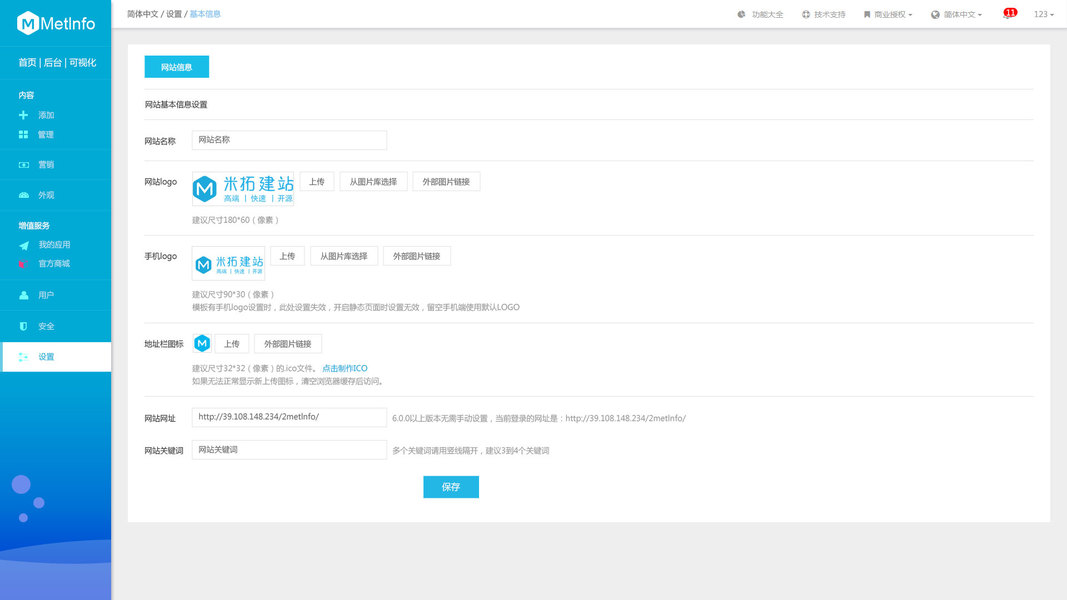Click the paper plane icon for 我的应用
The image size is (1067, 600).
(x=24, y=245)
